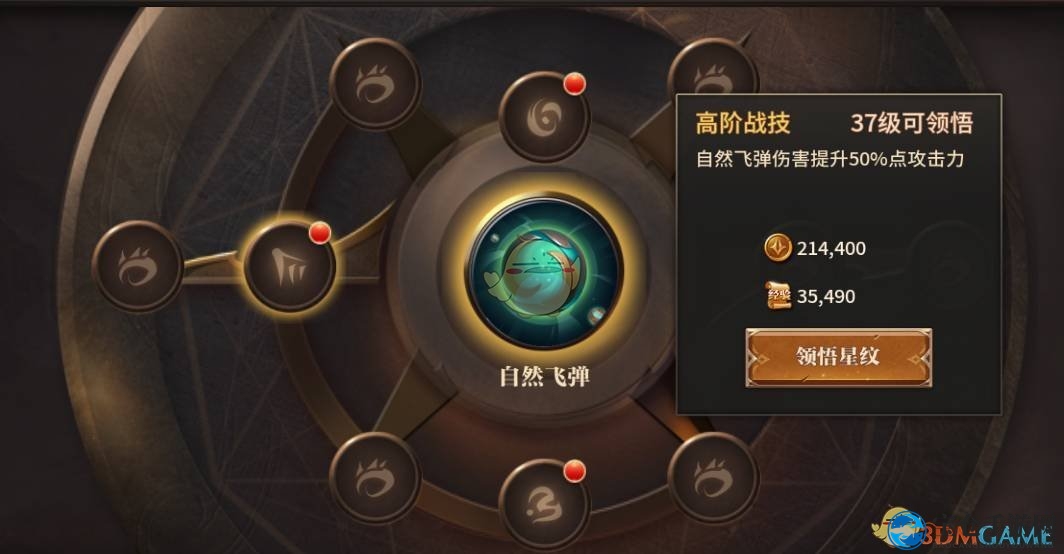Viewport: 1064px width, 554px height.
Task: Click red dot on bottom center rune
Action: click(575, 470)
